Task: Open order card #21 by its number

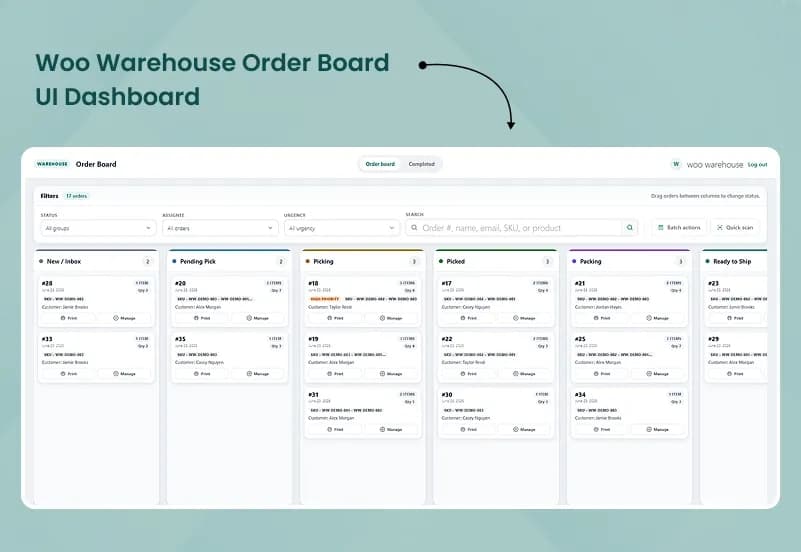Action: (580, 283)
